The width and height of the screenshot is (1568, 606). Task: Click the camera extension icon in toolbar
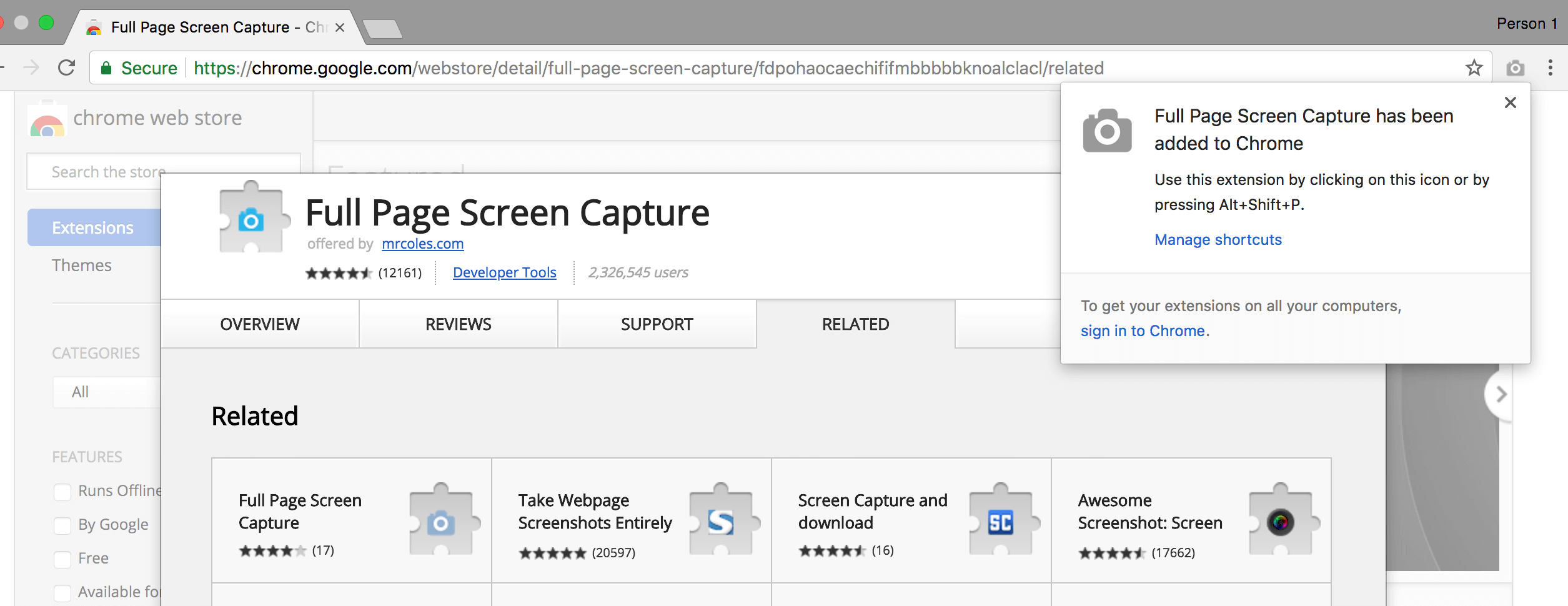tap(1515, 67)
